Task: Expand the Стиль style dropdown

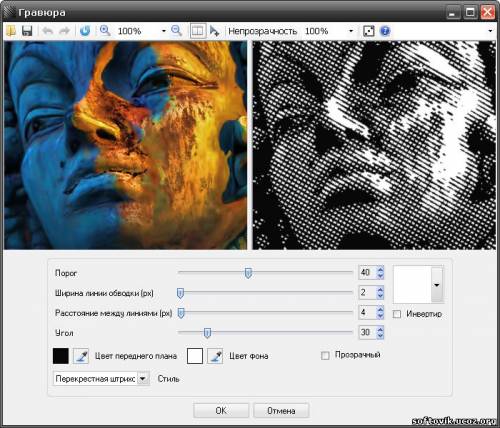Action: [143, 379]
